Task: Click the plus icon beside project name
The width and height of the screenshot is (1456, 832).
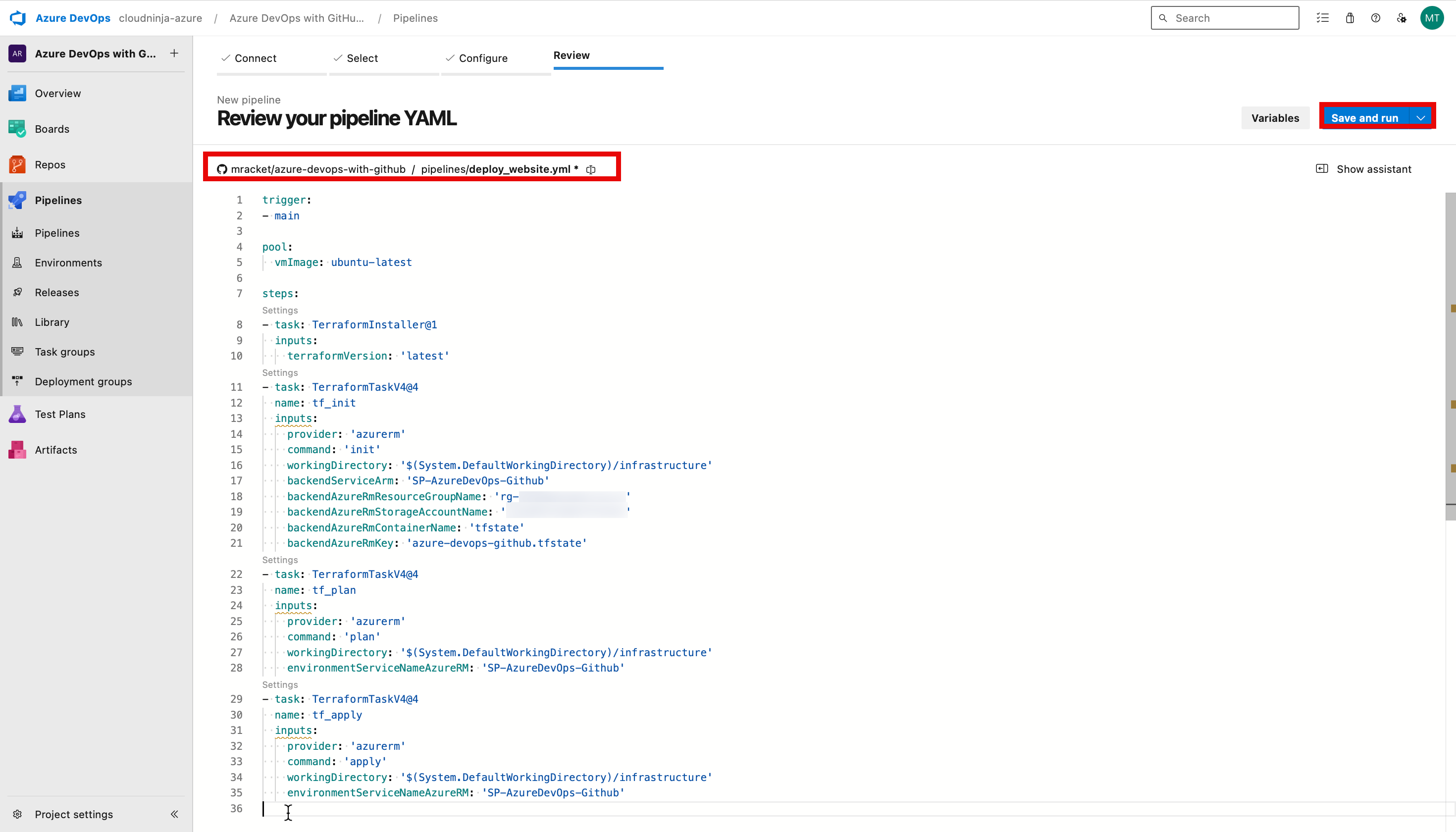Action: coord(174,53)
